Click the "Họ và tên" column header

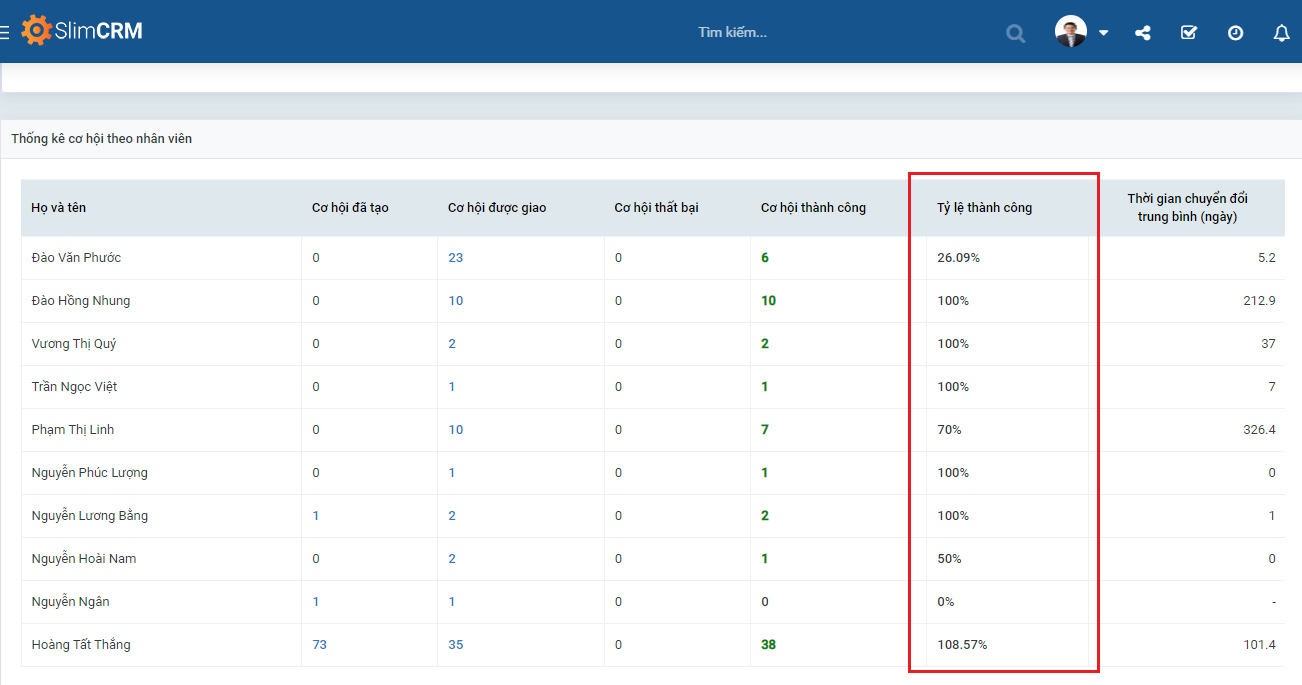tap(59, 208)
